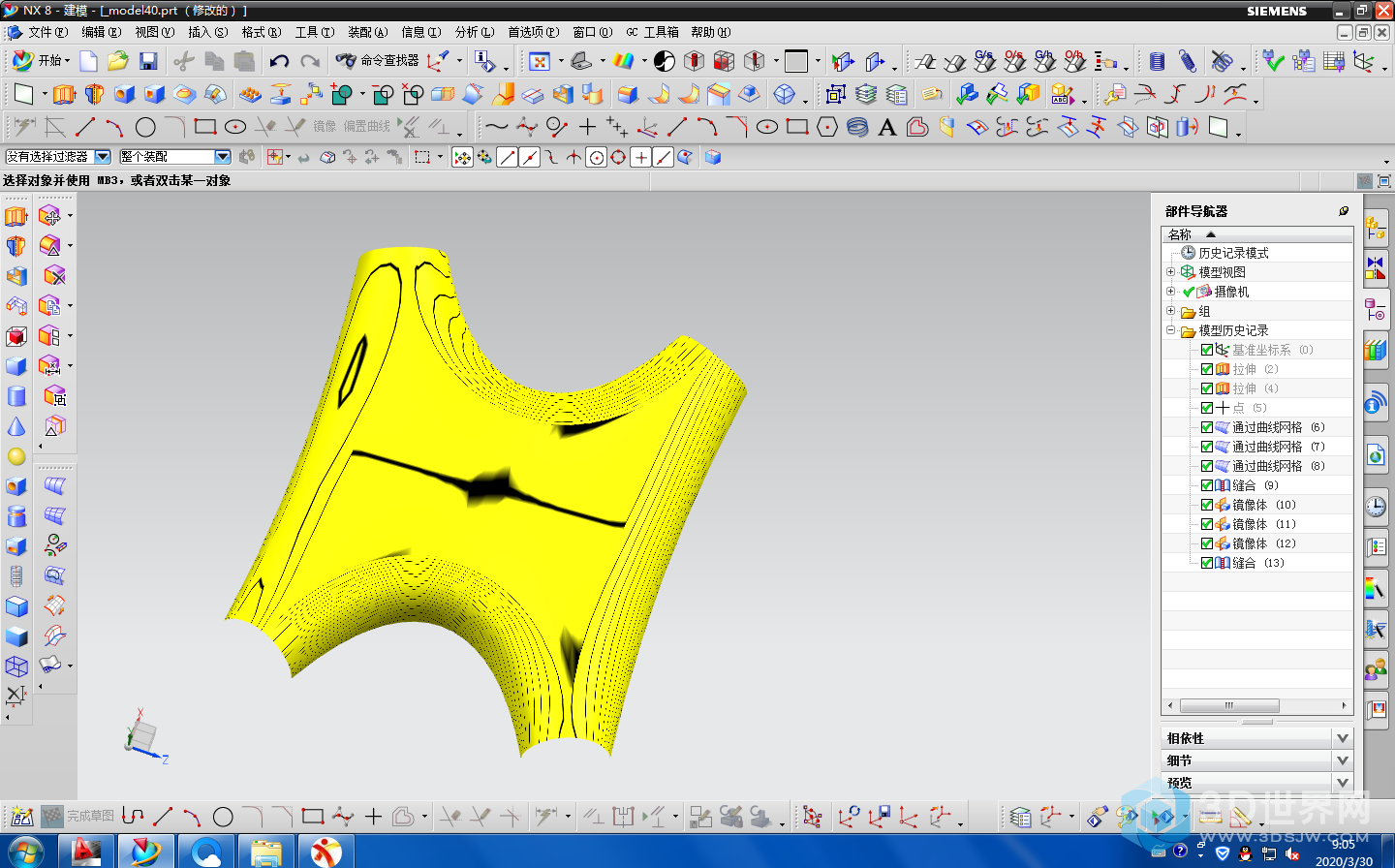Image resolution: width=1395 pixels, height=868 pixels.
Task: Select the Rectangle tool in bottom sketch toolbar
Action: [313, 817]
